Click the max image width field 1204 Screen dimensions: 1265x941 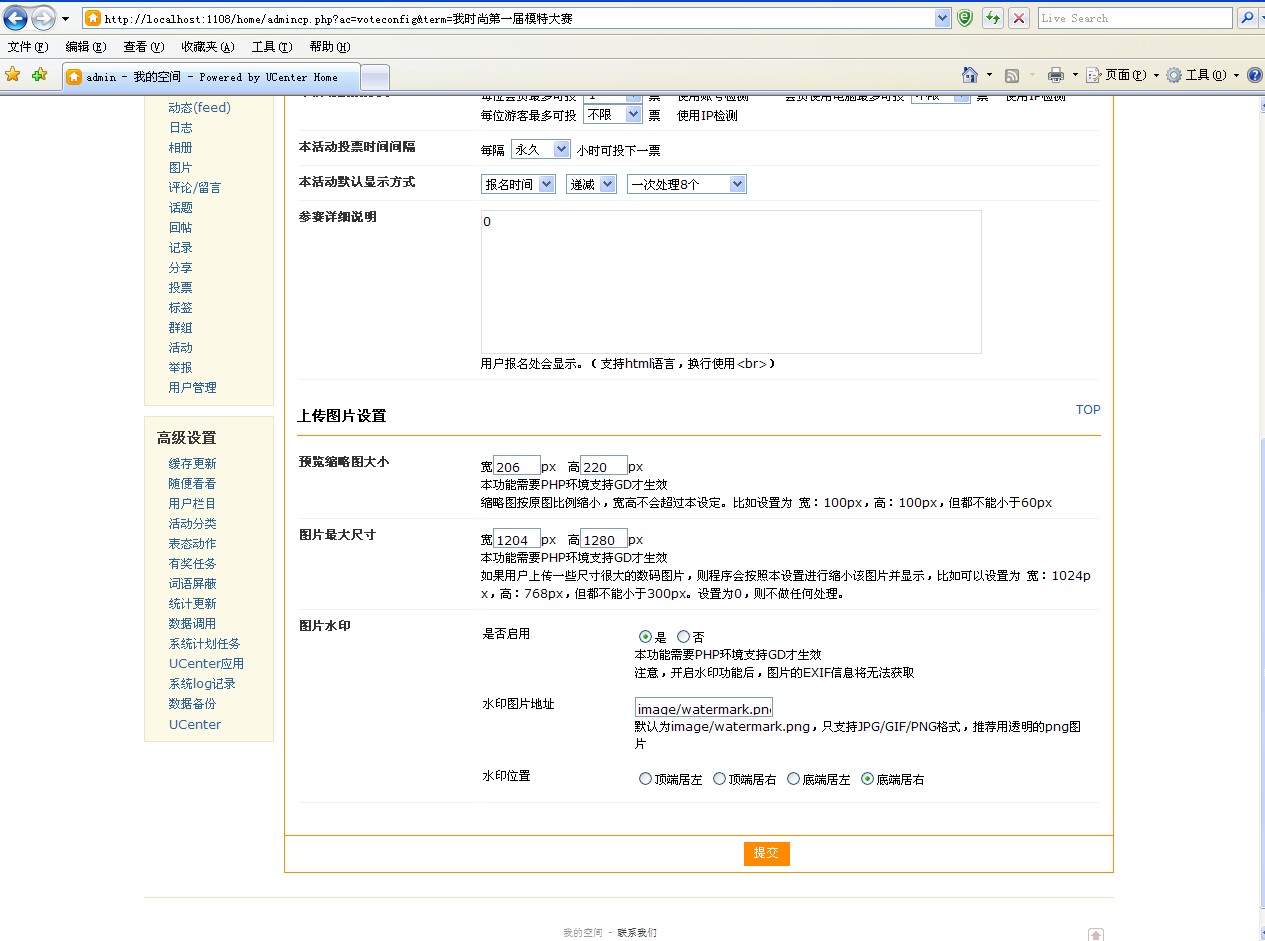(x=517, y=540)
